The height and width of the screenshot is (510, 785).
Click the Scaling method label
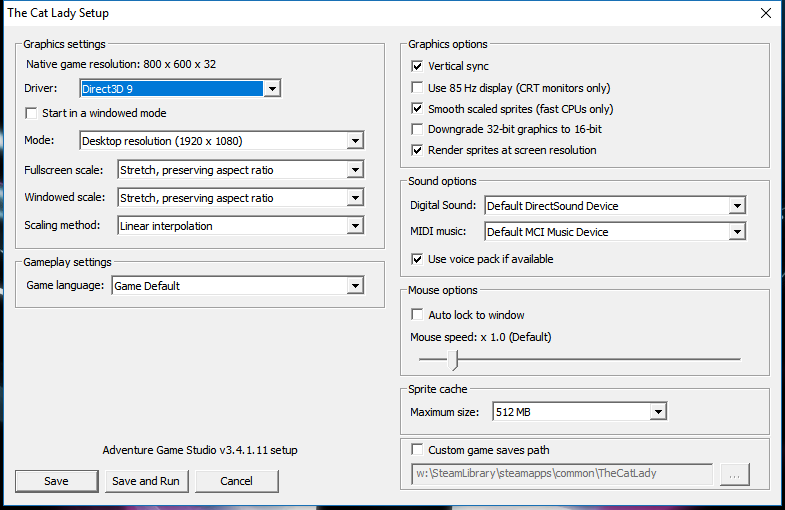(x=62, y=225)
